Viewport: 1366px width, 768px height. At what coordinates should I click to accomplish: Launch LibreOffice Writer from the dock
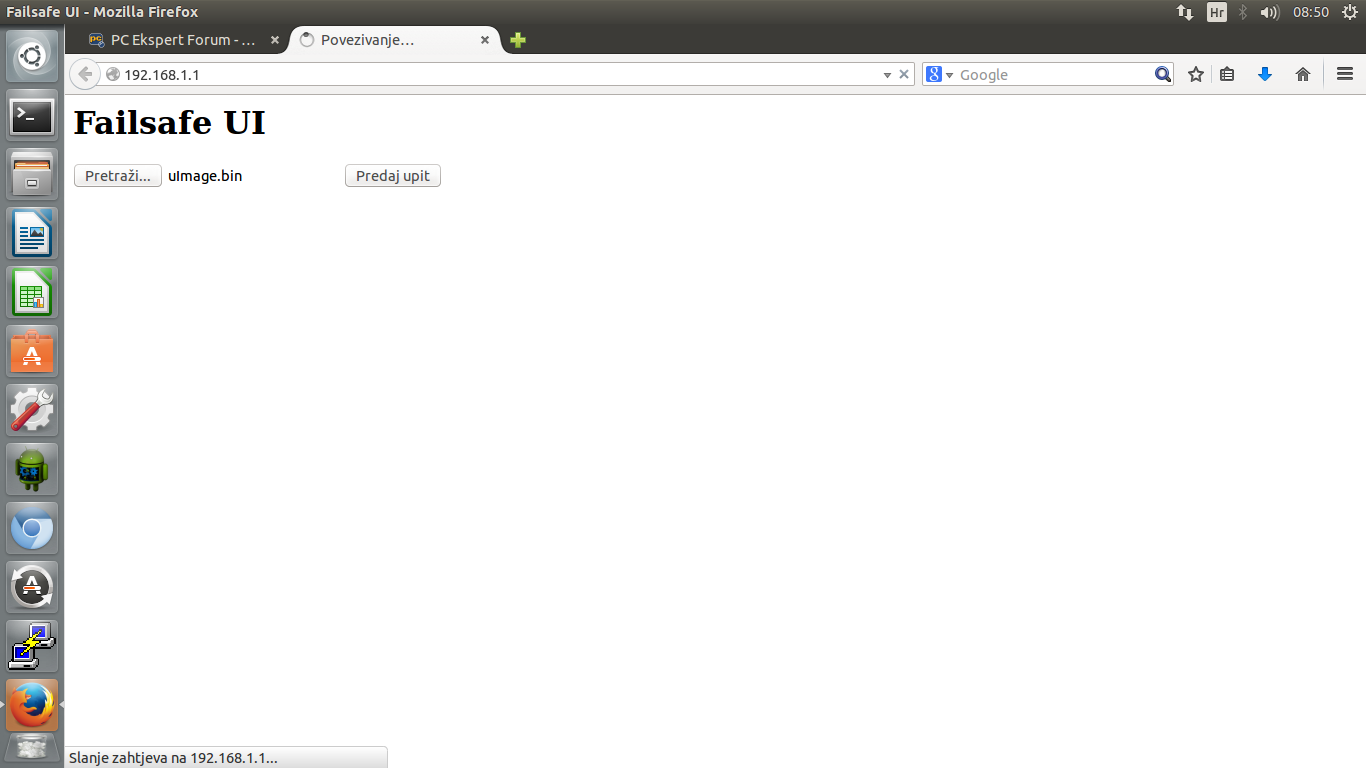click(32, 233)
